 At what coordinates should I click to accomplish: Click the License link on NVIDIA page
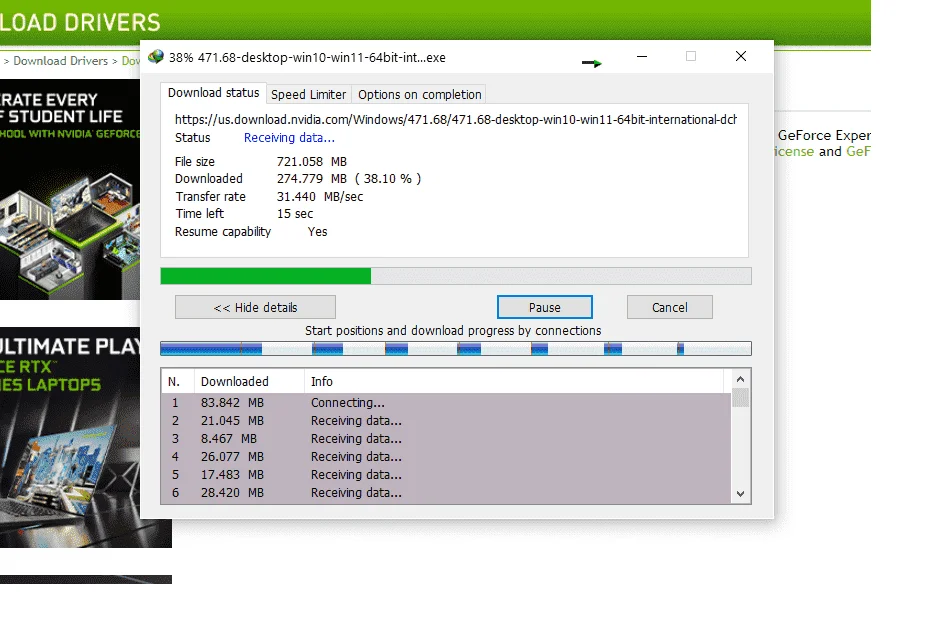click(794, 152)
